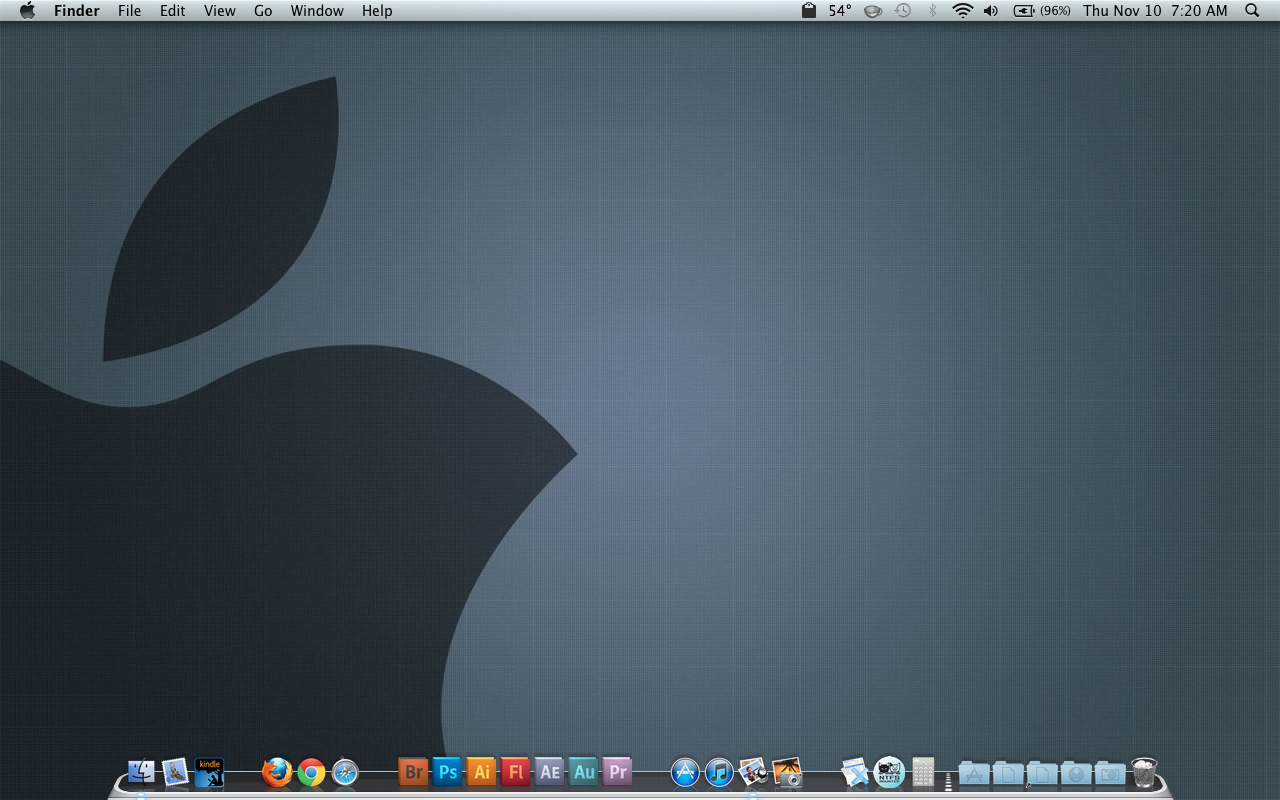Open Calculator from the Dock

[923, 772]
